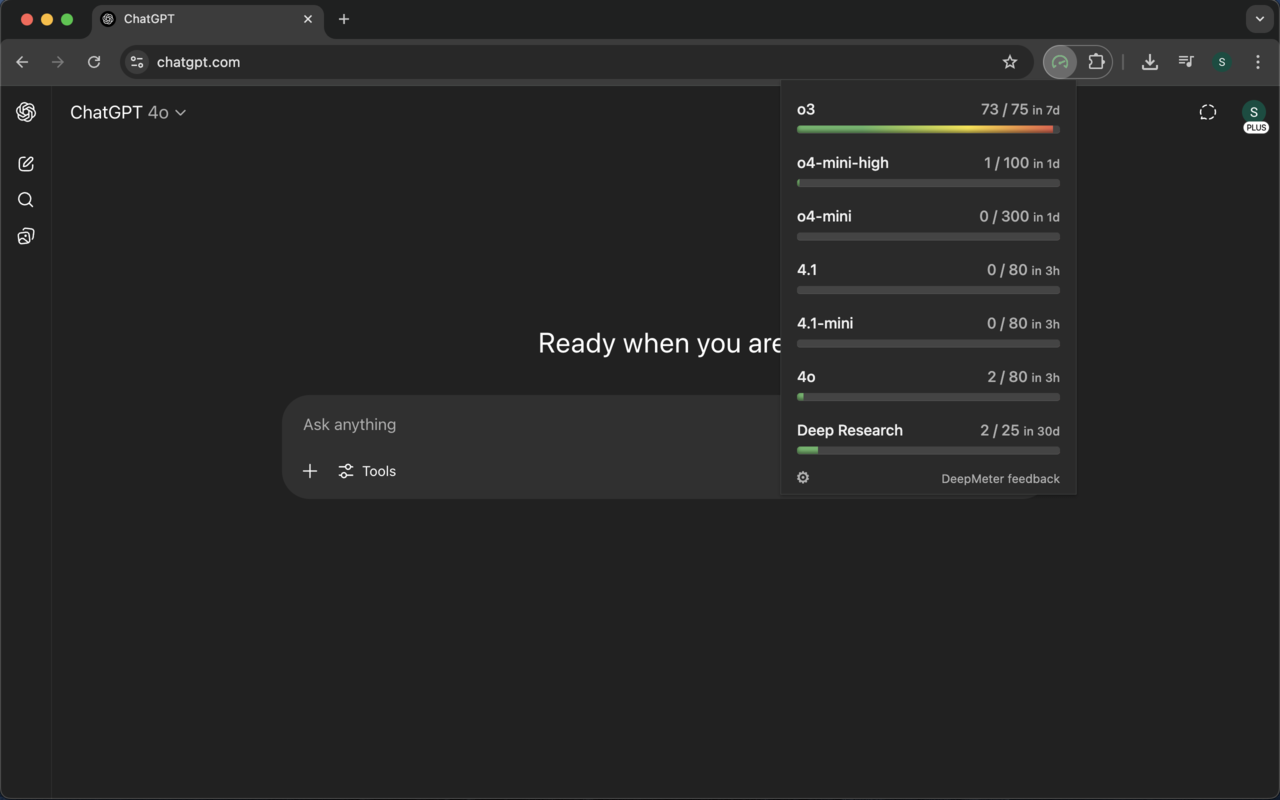Screen dimensions: 1280x800
Task: Click the 4.1 model label
Action: [807, 270]
